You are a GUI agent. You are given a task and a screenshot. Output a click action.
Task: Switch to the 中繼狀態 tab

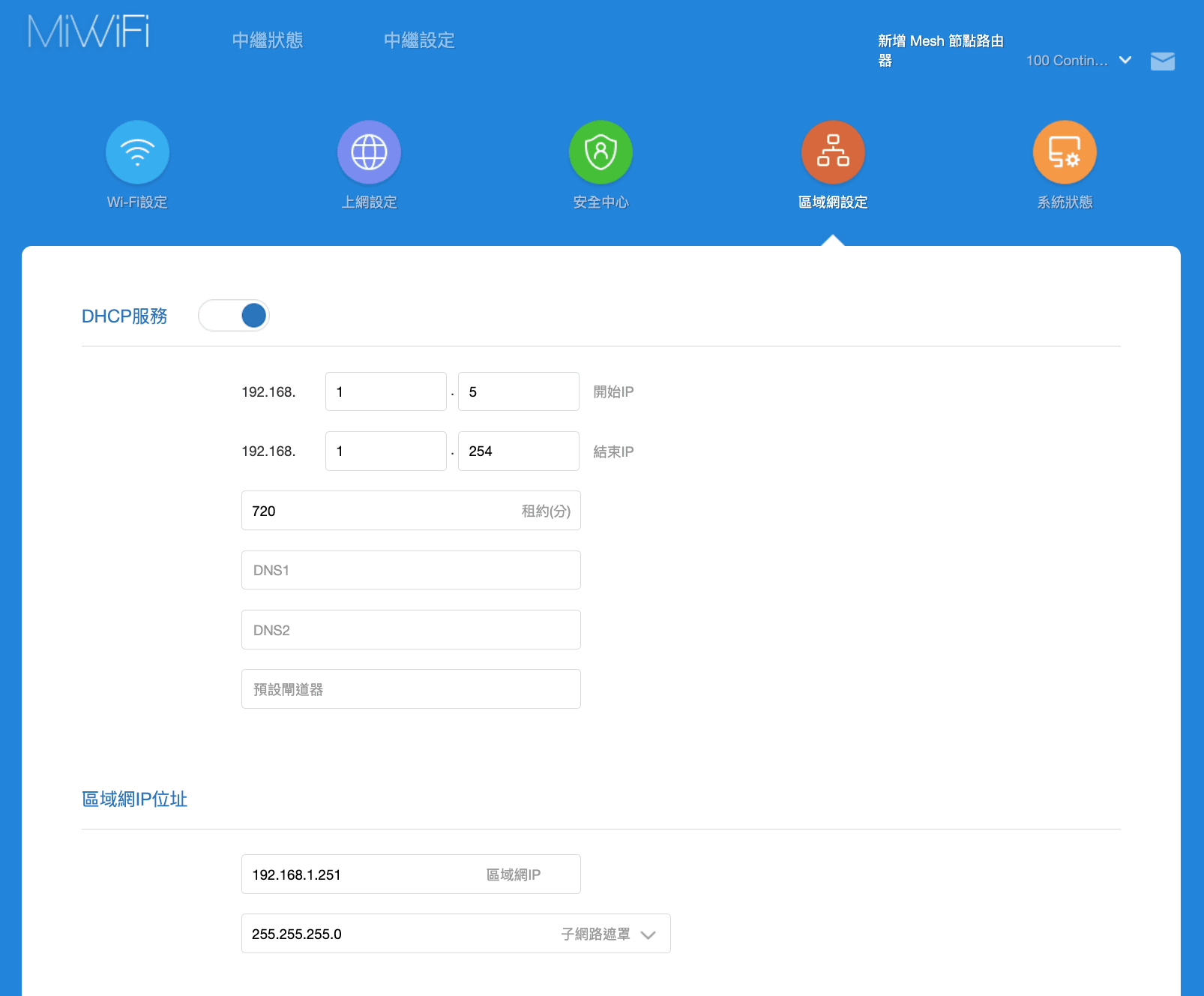[268, 40]
